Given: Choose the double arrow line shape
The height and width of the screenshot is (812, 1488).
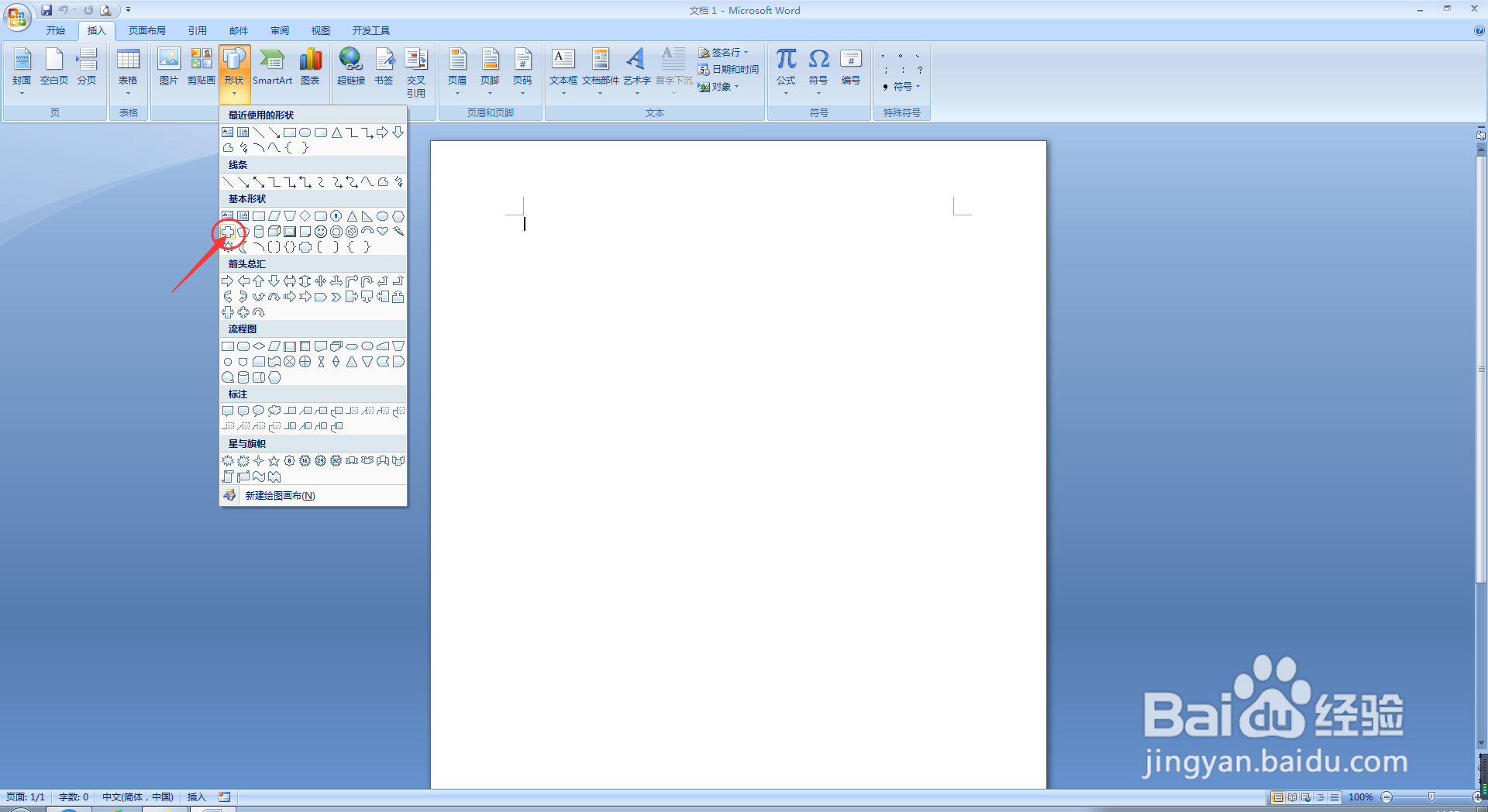Looking at the screenshot, I should 259,182.
